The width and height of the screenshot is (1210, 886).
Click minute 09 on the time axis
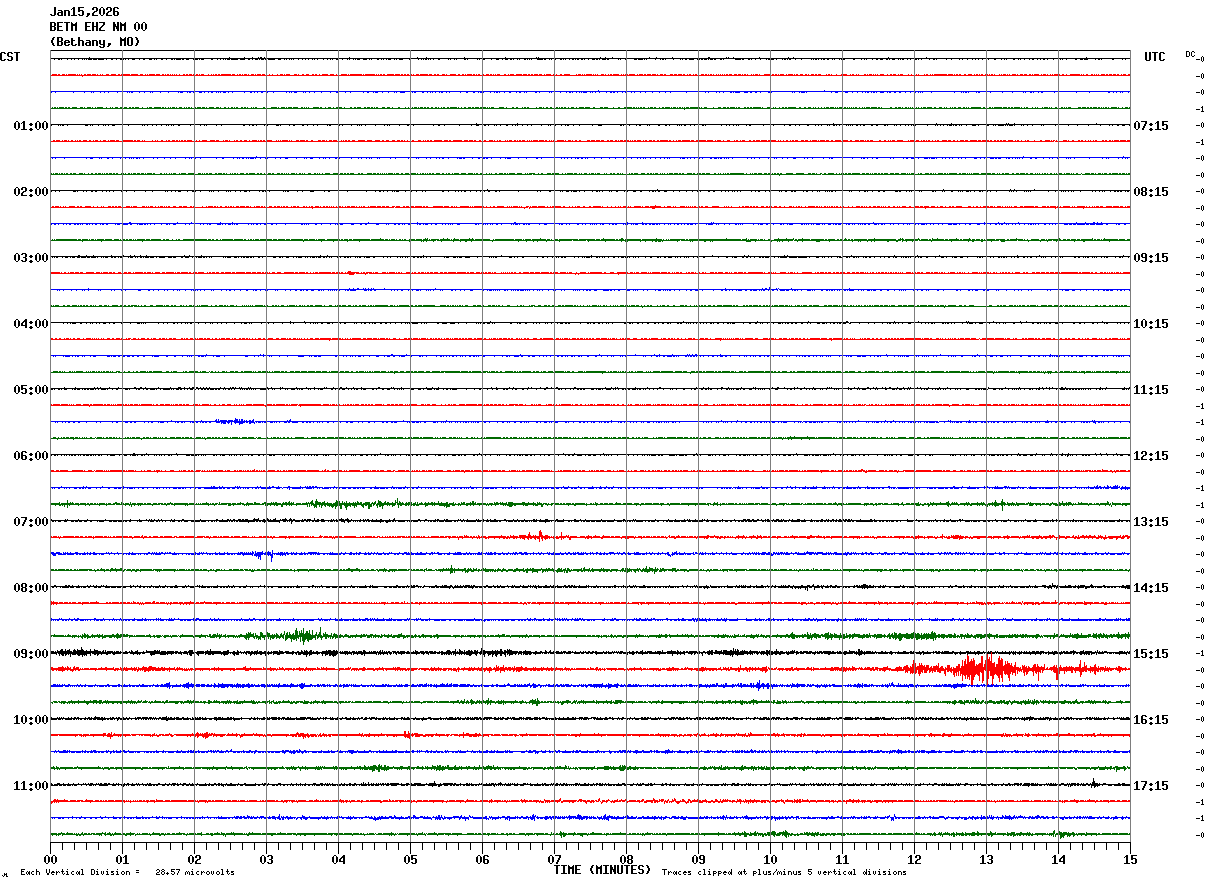click(x=698, y=859)
